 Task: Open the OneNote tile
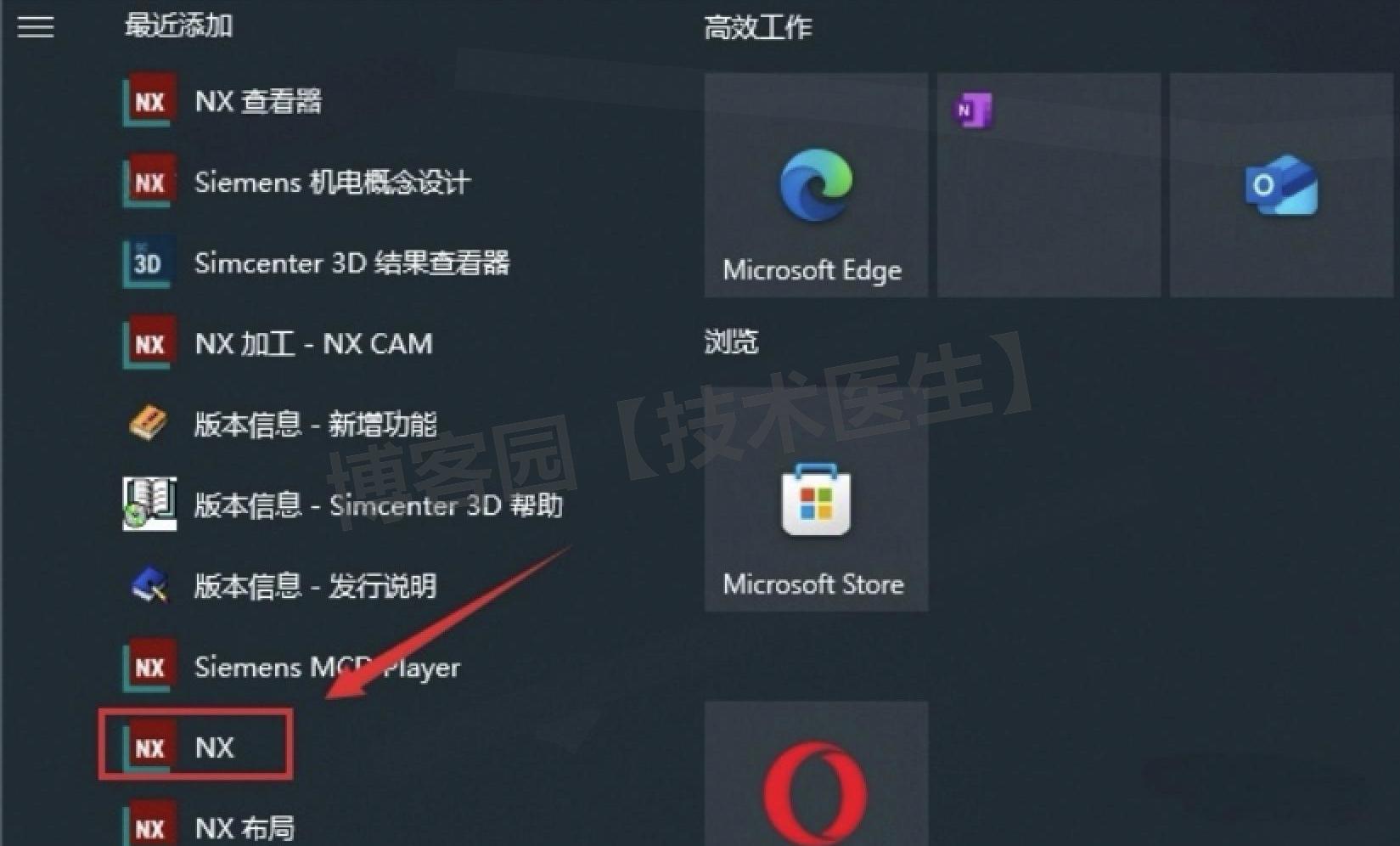coord(1049,185)
